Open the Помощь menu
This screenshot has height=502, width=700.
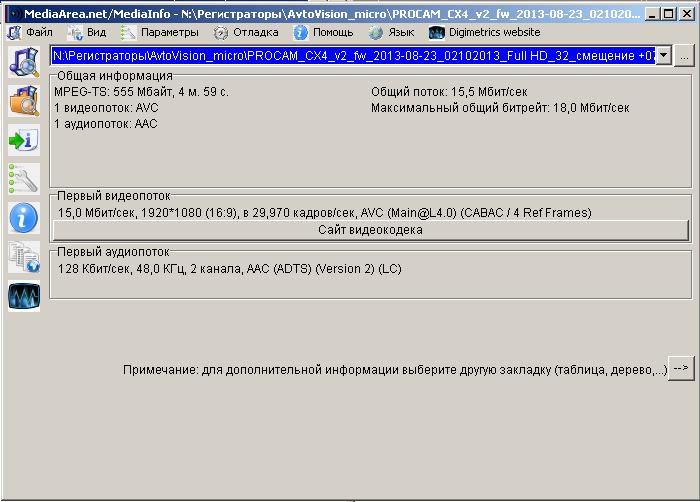coord(323,32)
